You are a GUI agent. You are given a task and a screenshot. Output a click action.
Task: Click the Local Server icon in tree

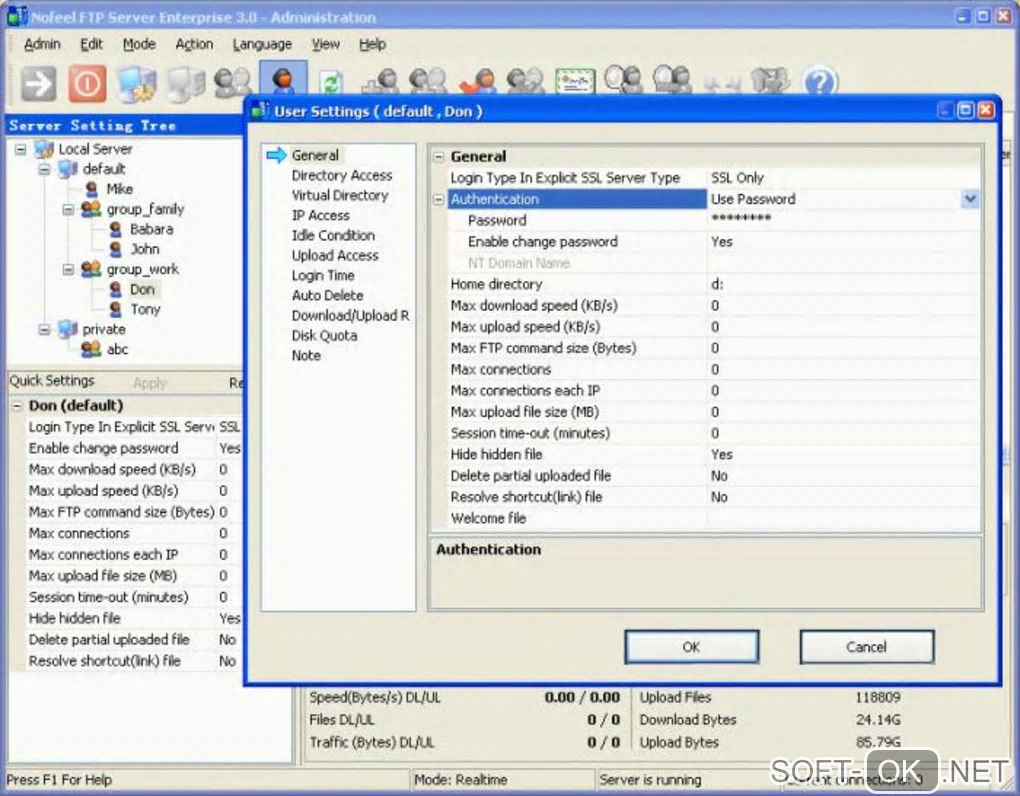[44, 149]
